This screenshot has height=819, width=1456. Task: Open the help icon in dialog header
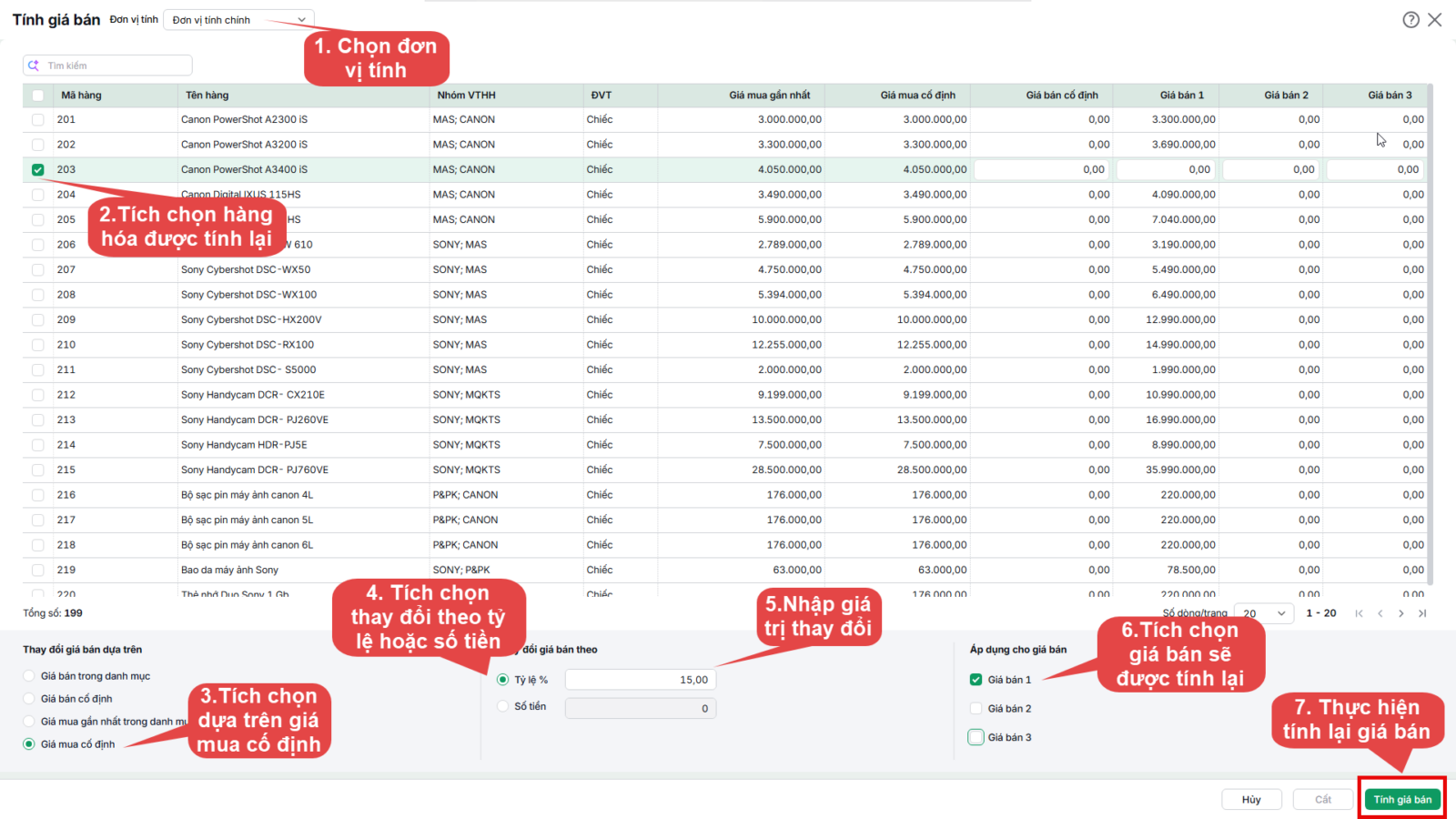1410,20
